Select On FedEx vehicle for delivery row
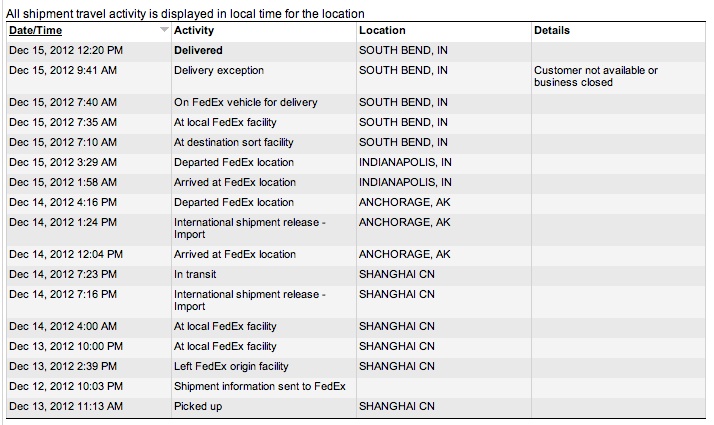The image size is (714, 425). point(356,102)
